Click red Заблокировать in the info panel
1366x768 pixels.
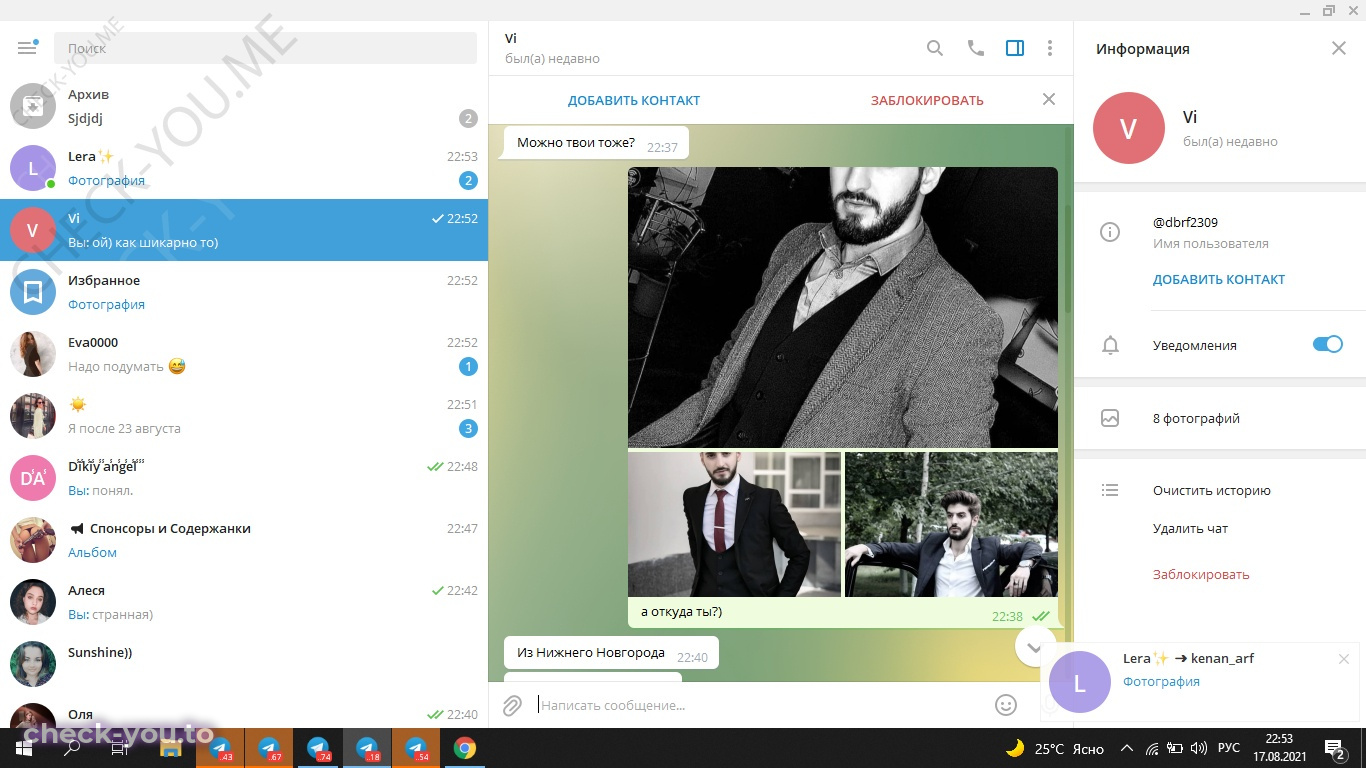click(x=1201, y=574)
